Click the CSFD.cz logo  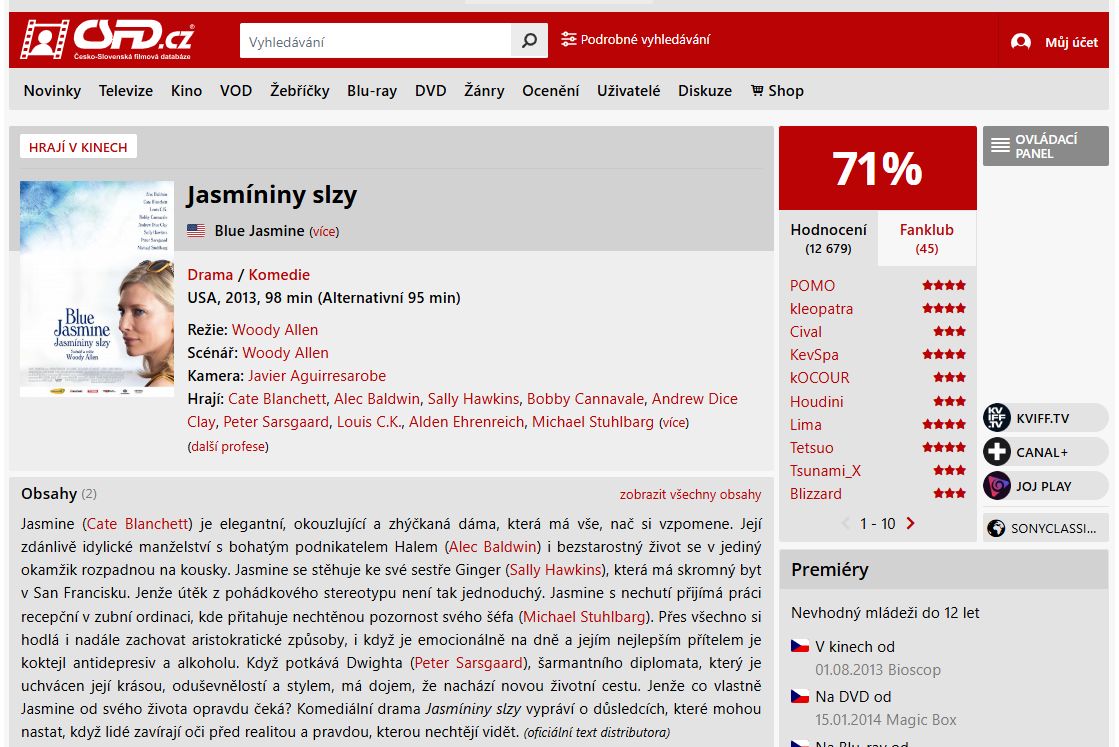click(x=107, y=39)
